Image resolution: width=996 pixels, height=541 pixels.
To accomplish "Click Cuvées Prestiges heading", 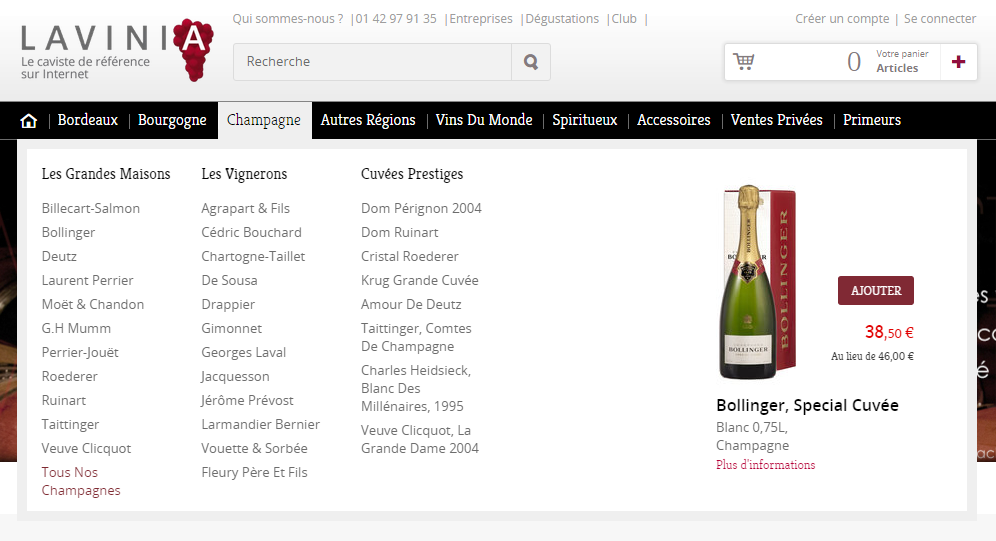I will coord(412,174).
